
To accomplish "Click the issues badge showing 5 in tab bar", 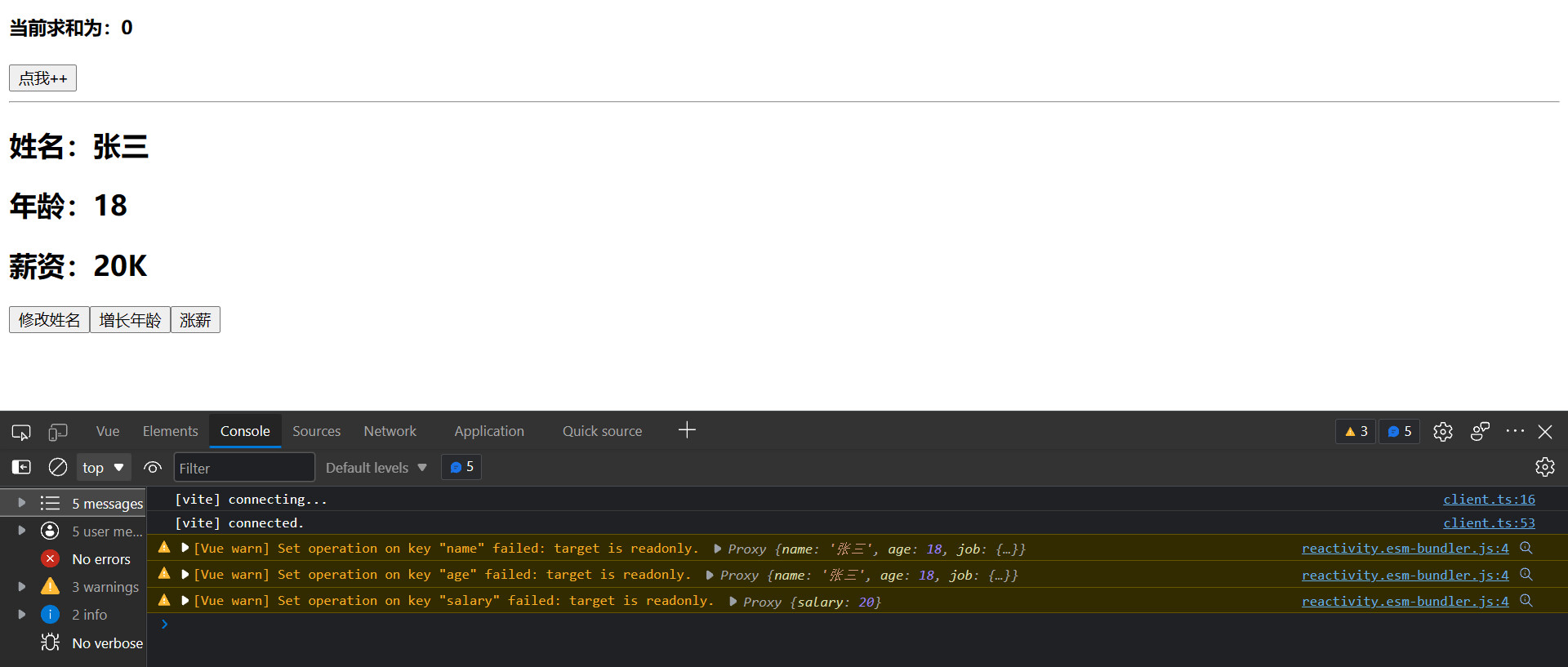I will (1400, 432).
